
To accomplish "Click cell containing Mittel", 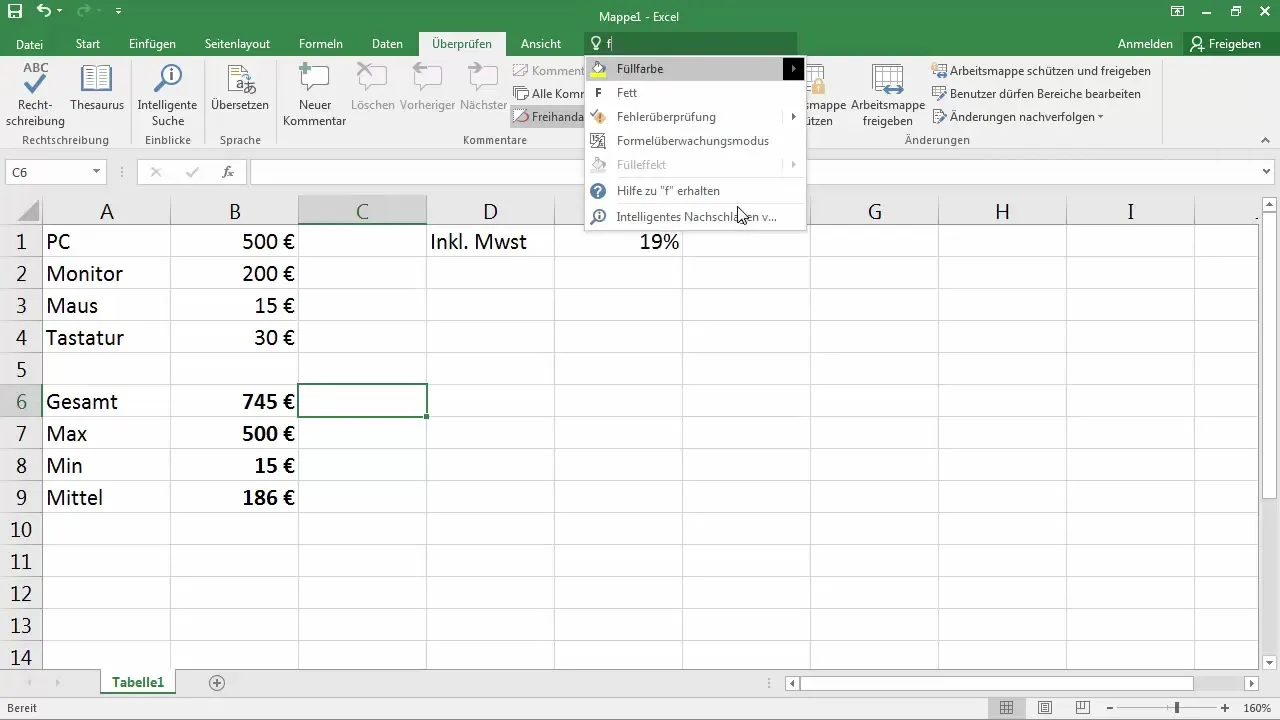I will 106,497.
